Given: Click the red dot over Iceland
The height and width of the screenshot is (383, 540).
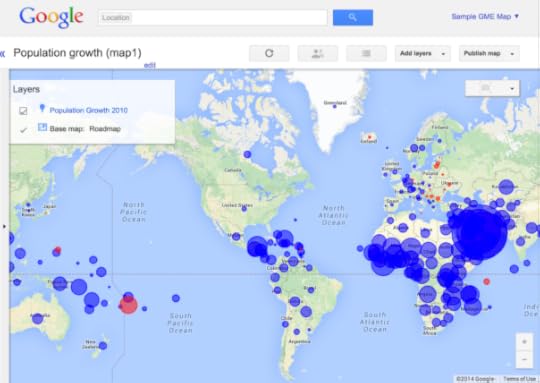Looking at the screenshot, I should (x=370, y=137).
